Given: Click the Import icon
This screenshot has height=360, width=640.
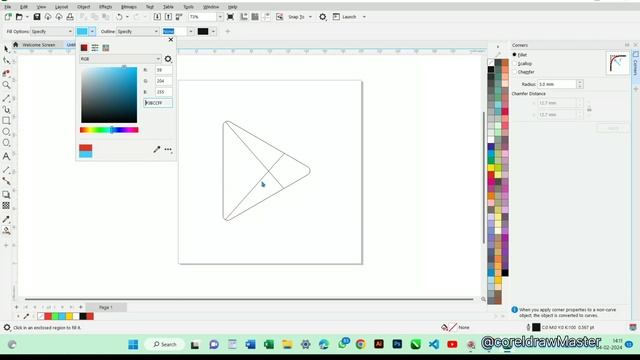Looking at the screenshot, I should tap(157, 17).
